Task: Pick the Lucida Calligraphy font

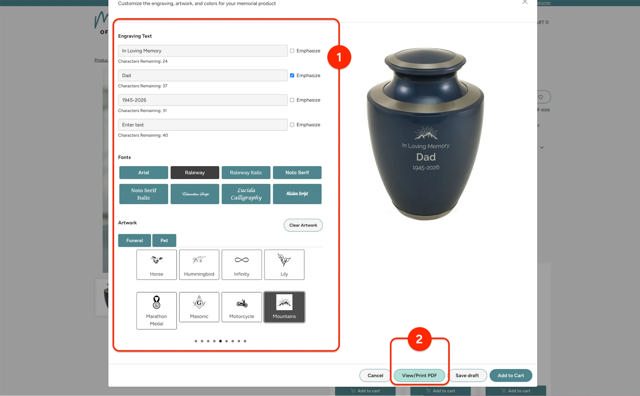Action: click(246, 194)
